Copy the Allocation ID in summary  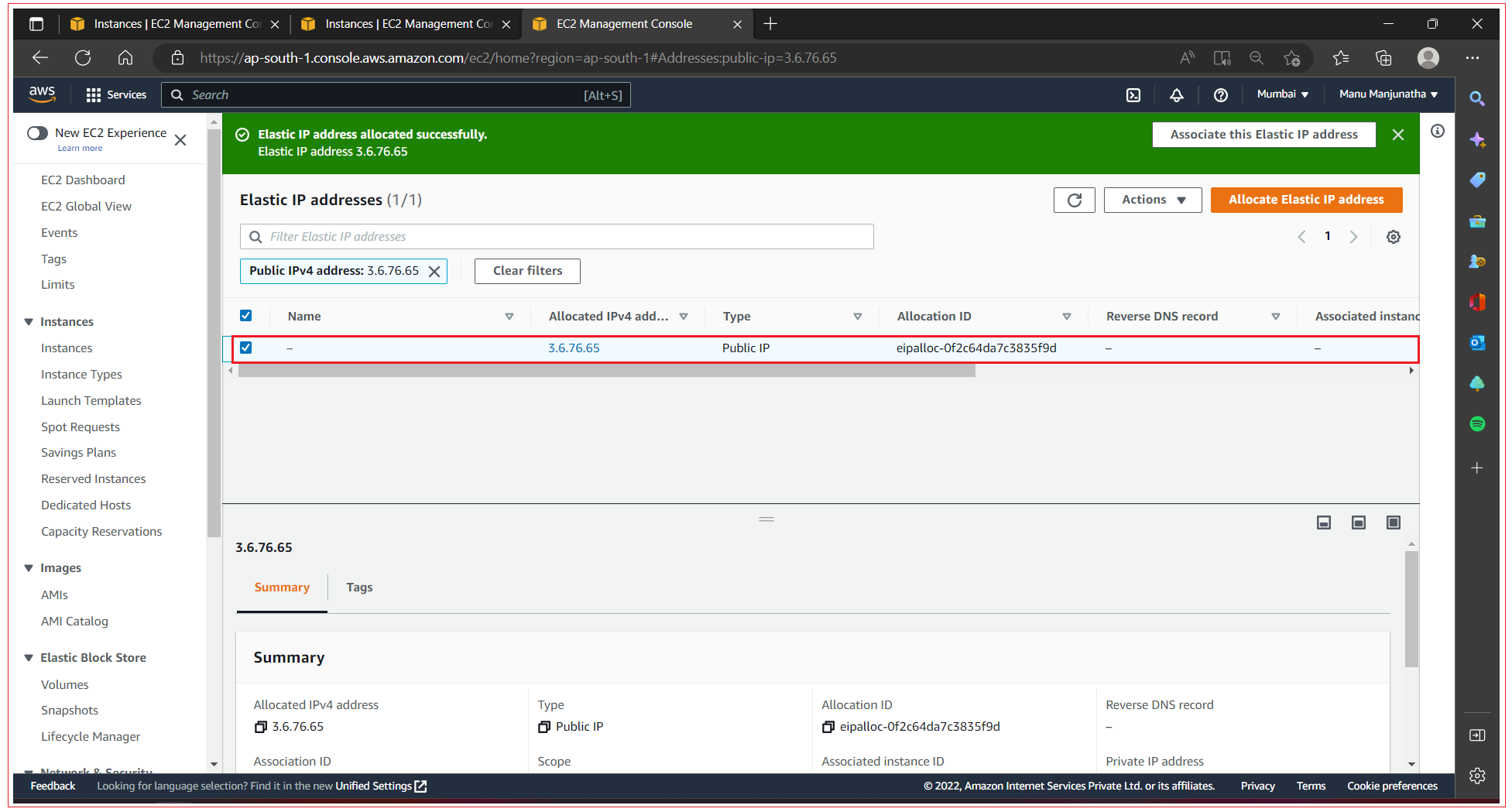point(828,727)
